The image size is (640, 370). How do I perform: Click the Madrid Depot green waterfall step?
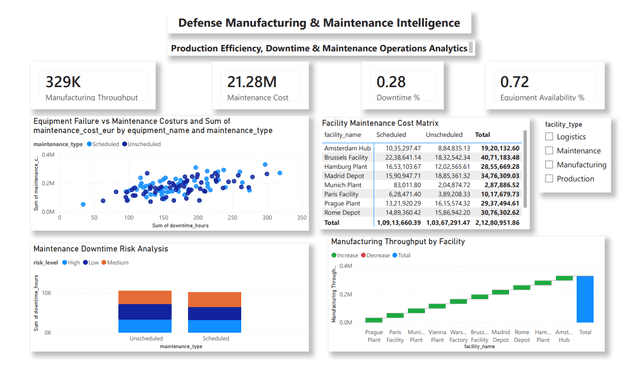[x=500, y=292]
